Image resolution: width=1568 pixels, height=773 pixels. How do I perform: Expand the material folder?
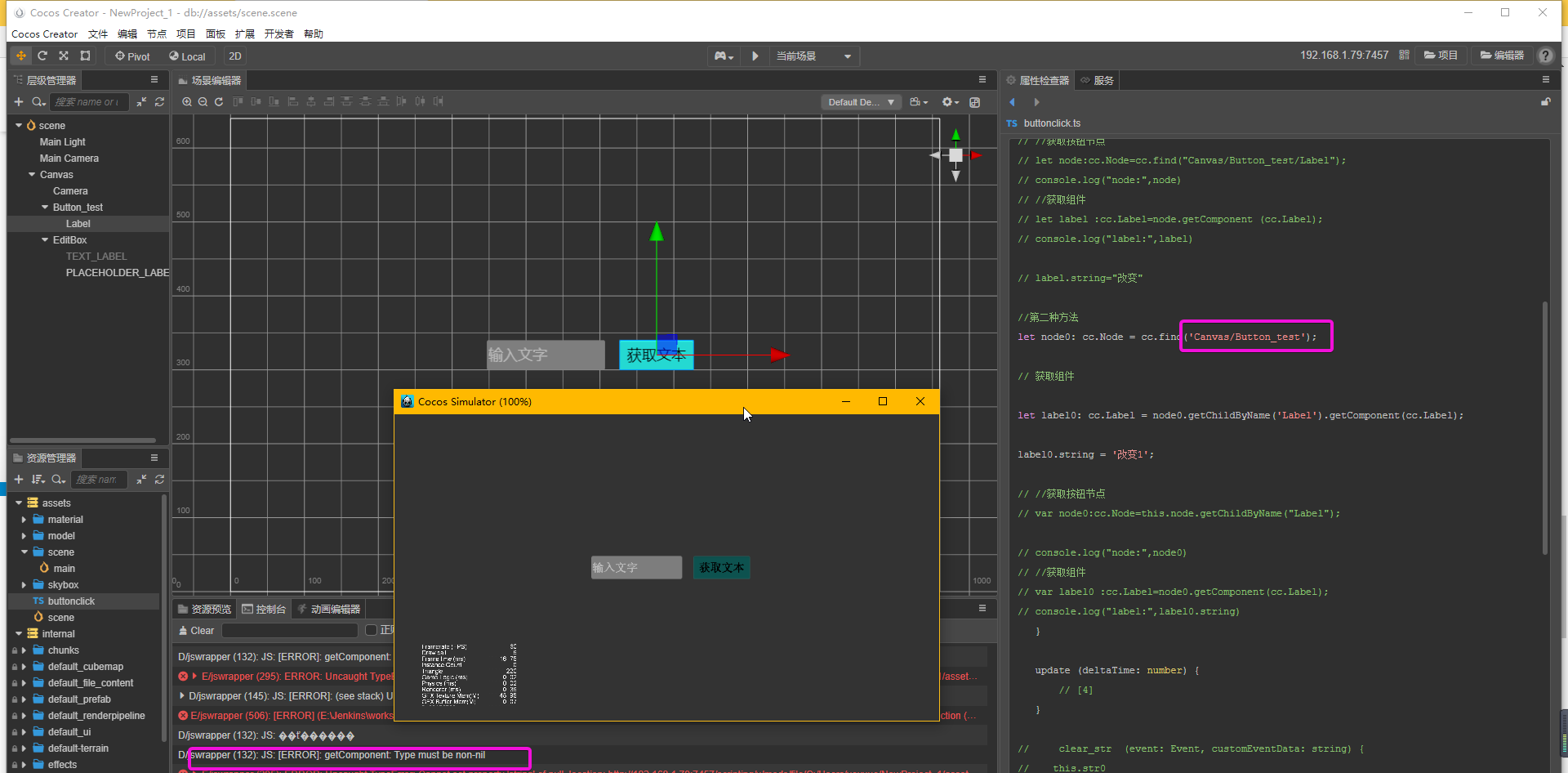pos(24,520)
